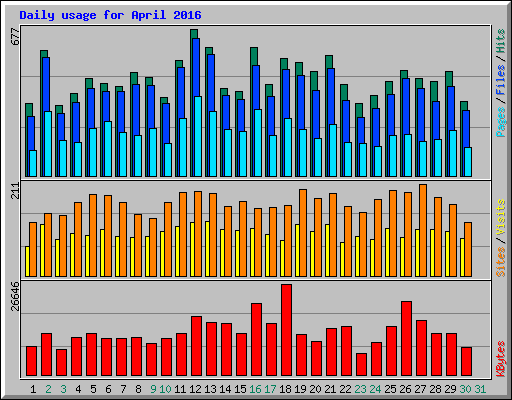The image size is (512, 400).
Task: Click the 26646 KBytes axis label
Action: pyautogui.click(x=15, y=296)
